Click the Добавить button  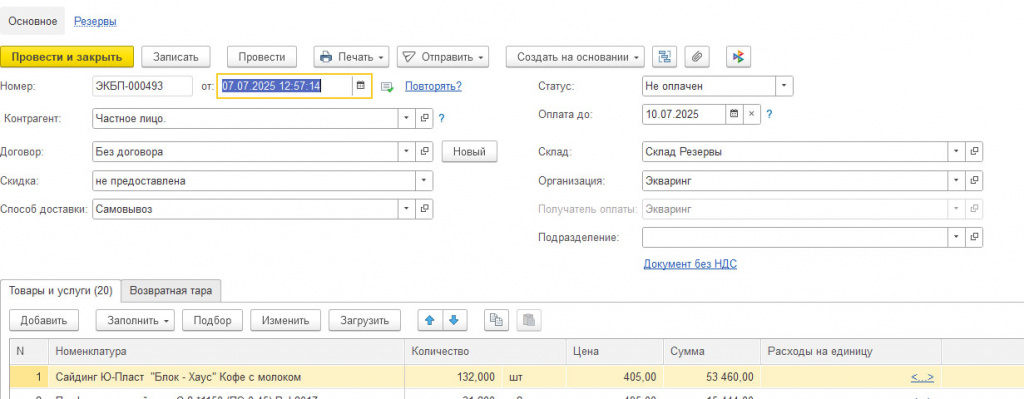pos(44,320)
